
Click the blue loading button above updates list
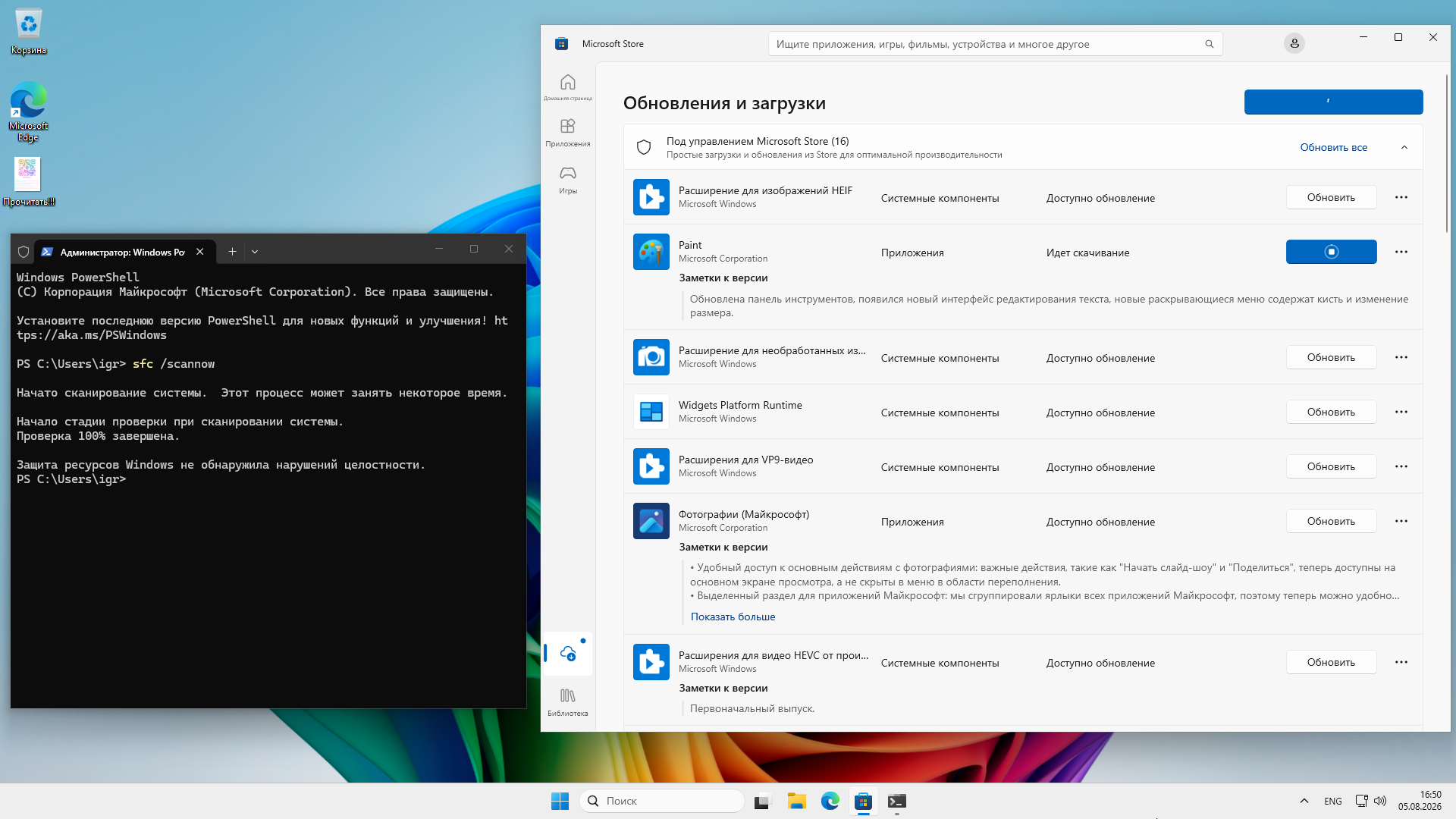1333,102
